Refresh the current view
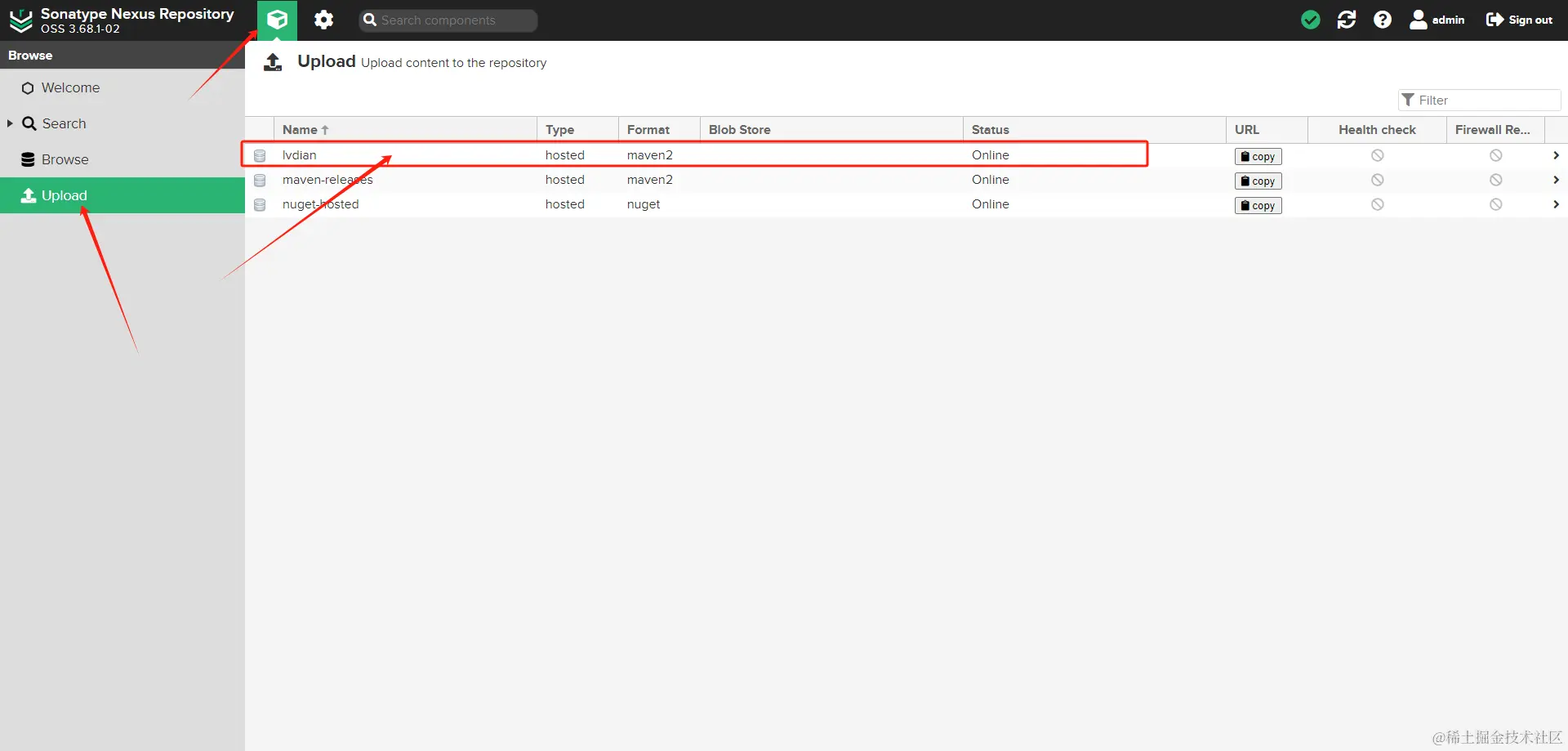Screen dimensions: 1568x751 tap(1347, 20)
